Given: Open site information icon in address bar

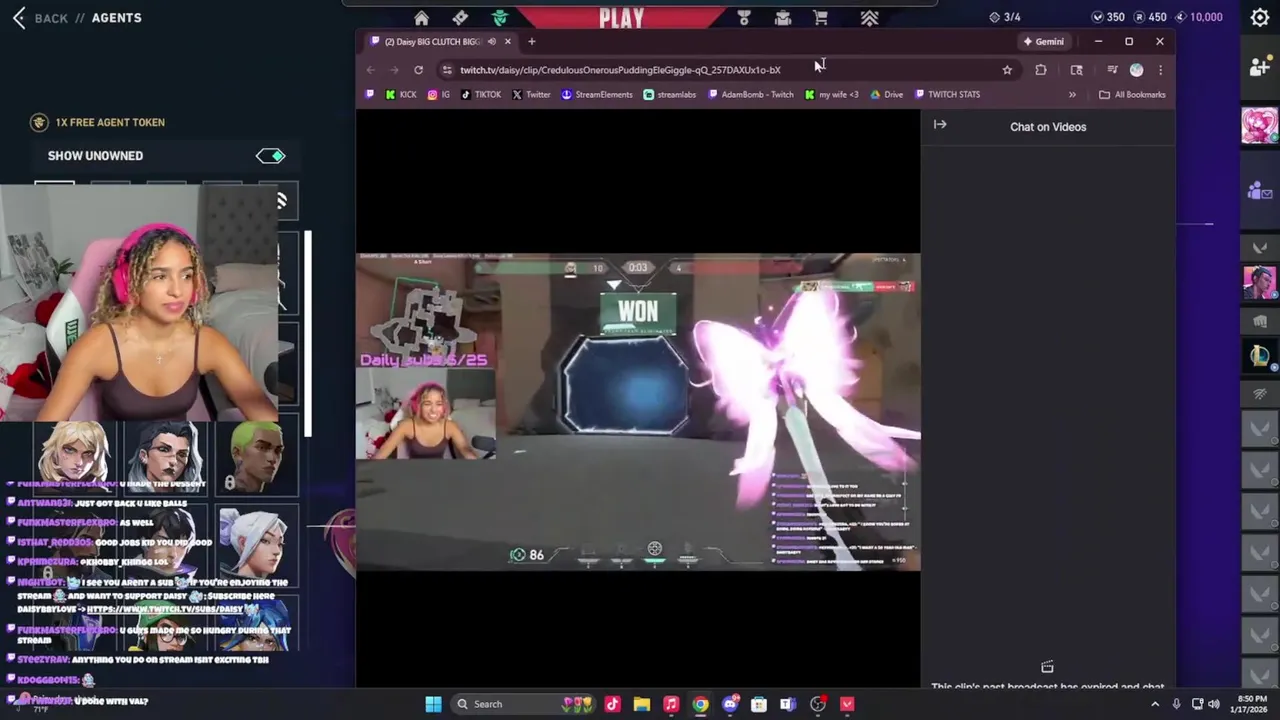Looking at the screenshot, I should [x=447, y=70].
